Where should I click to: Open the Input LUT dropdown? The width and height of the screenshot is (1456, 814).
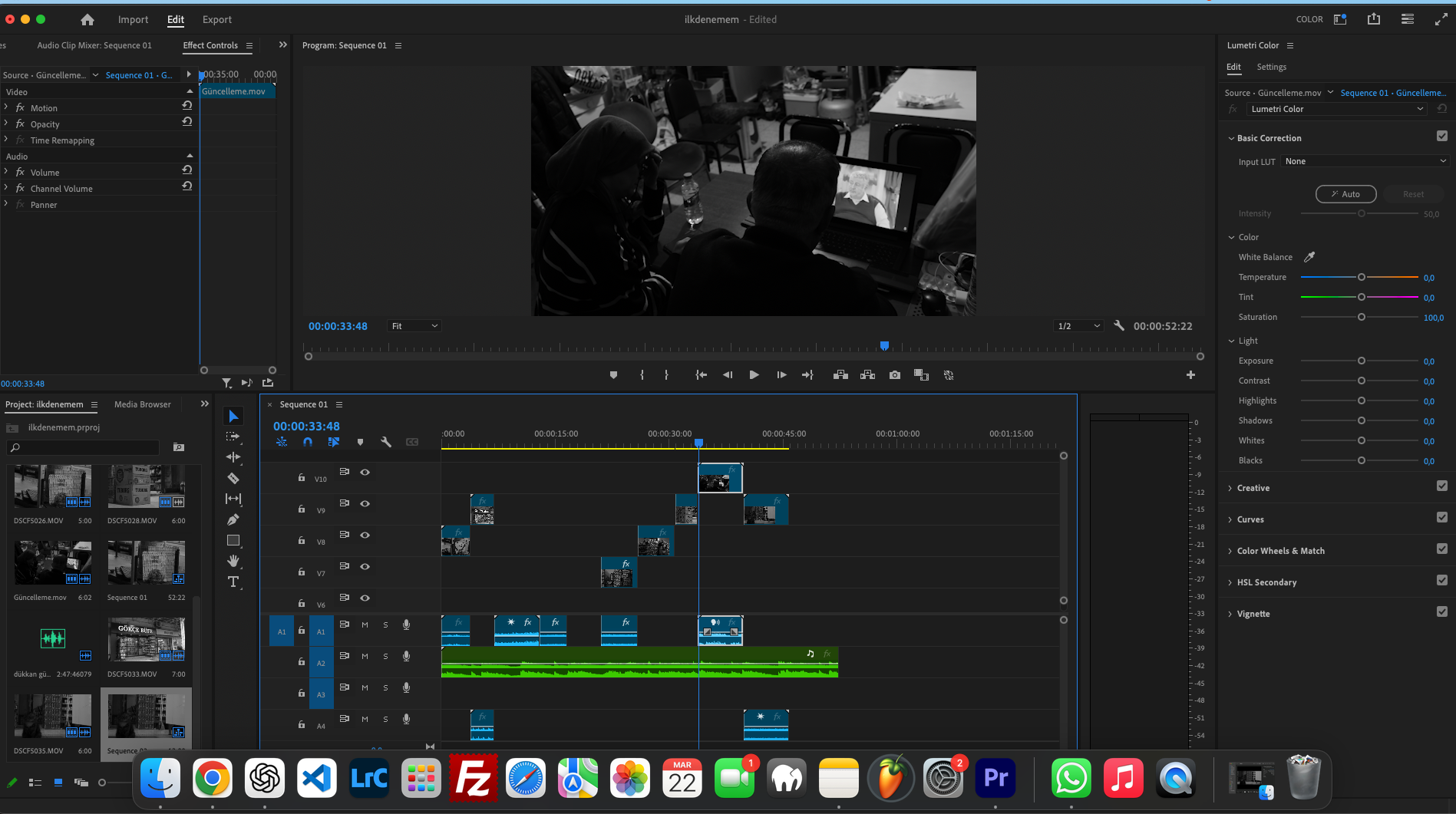pos(1365,161)
